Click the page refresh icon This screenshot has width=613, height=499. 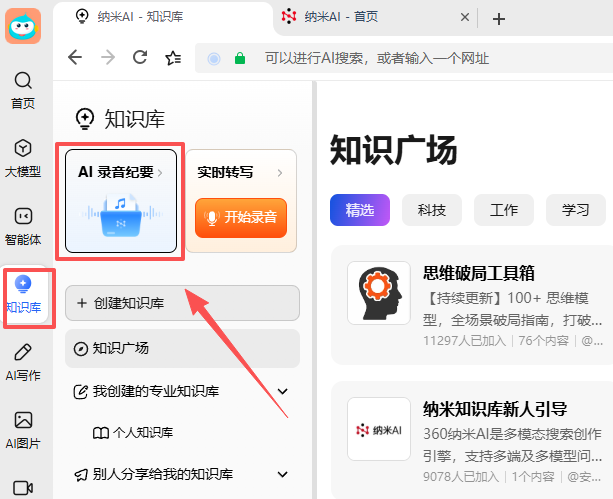pyautogui.click(x=141, y=58)
